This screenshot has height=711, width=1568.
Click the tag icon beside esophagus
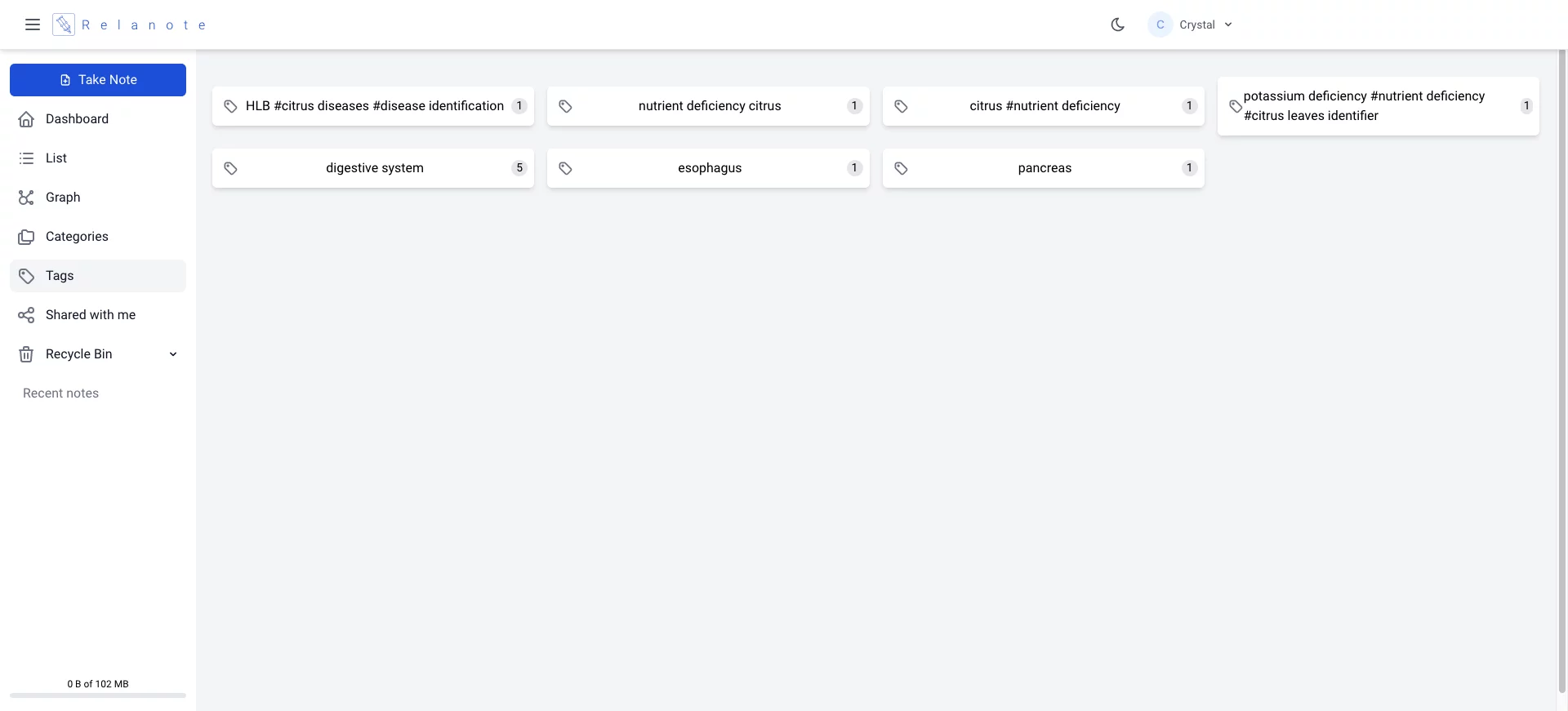point(565,168)
